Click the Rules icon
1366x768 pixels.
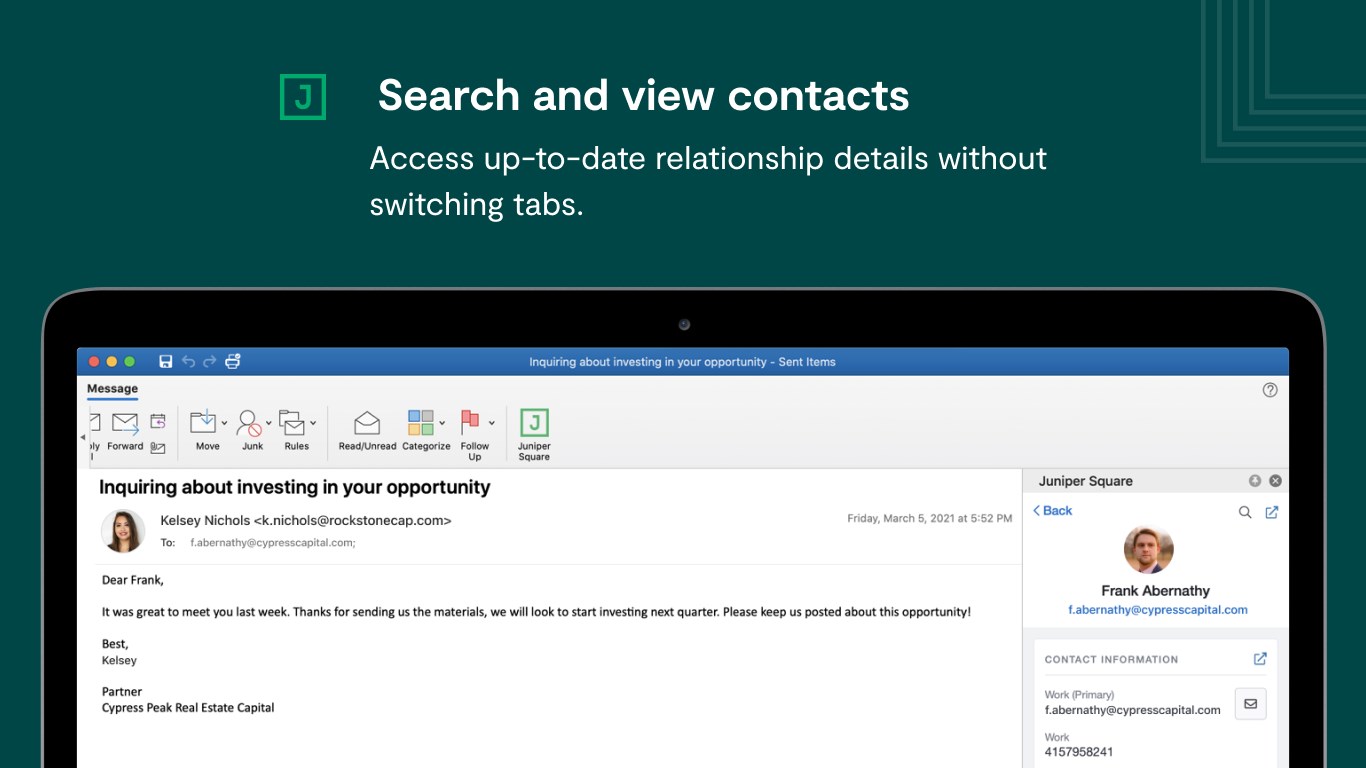292,422
